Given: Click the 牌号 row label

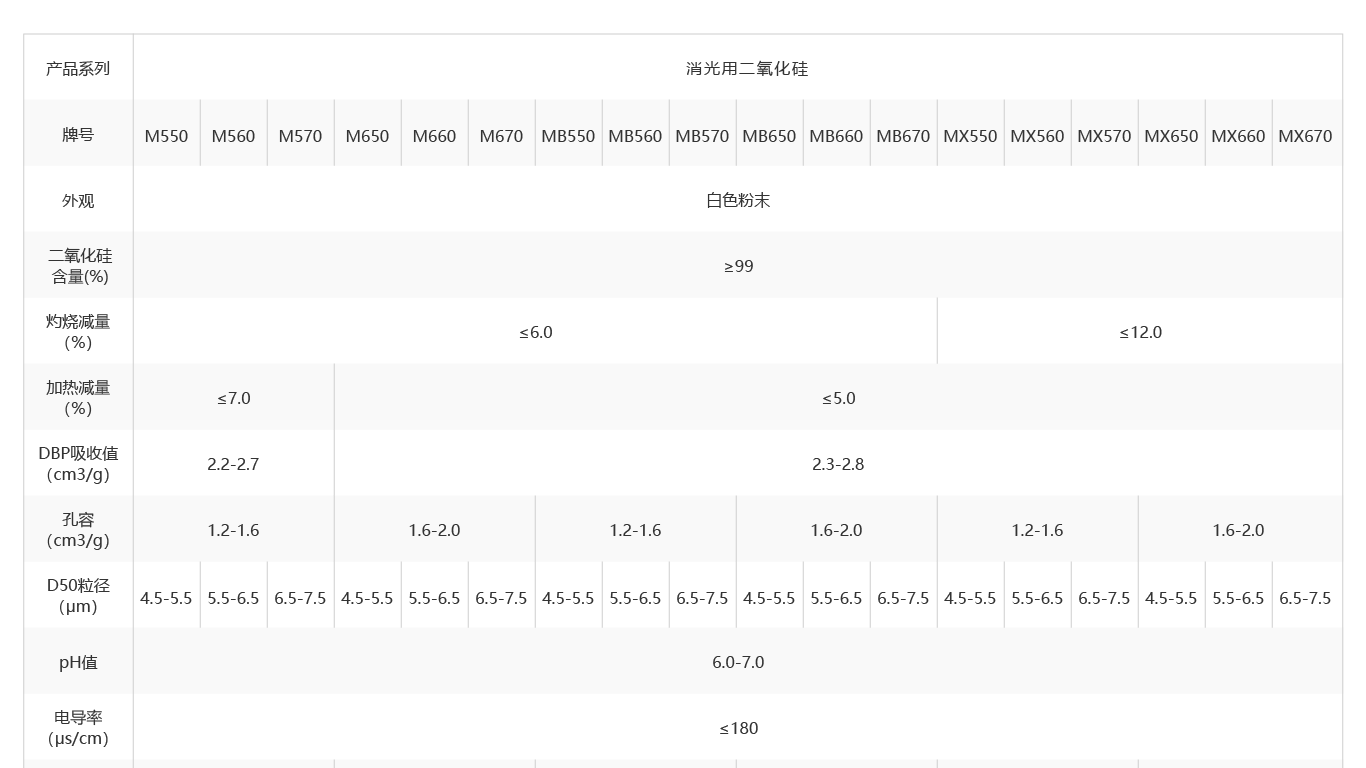Looking at the screenshot, I should coord(78,135).
